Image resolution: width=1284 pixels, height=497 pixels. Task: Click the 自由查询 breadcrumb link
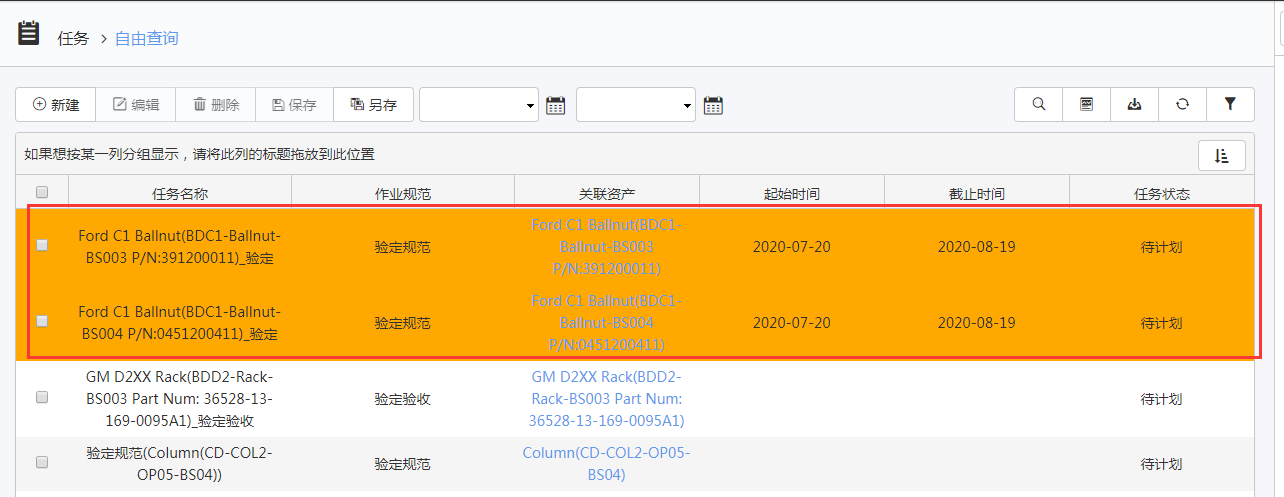146,38
